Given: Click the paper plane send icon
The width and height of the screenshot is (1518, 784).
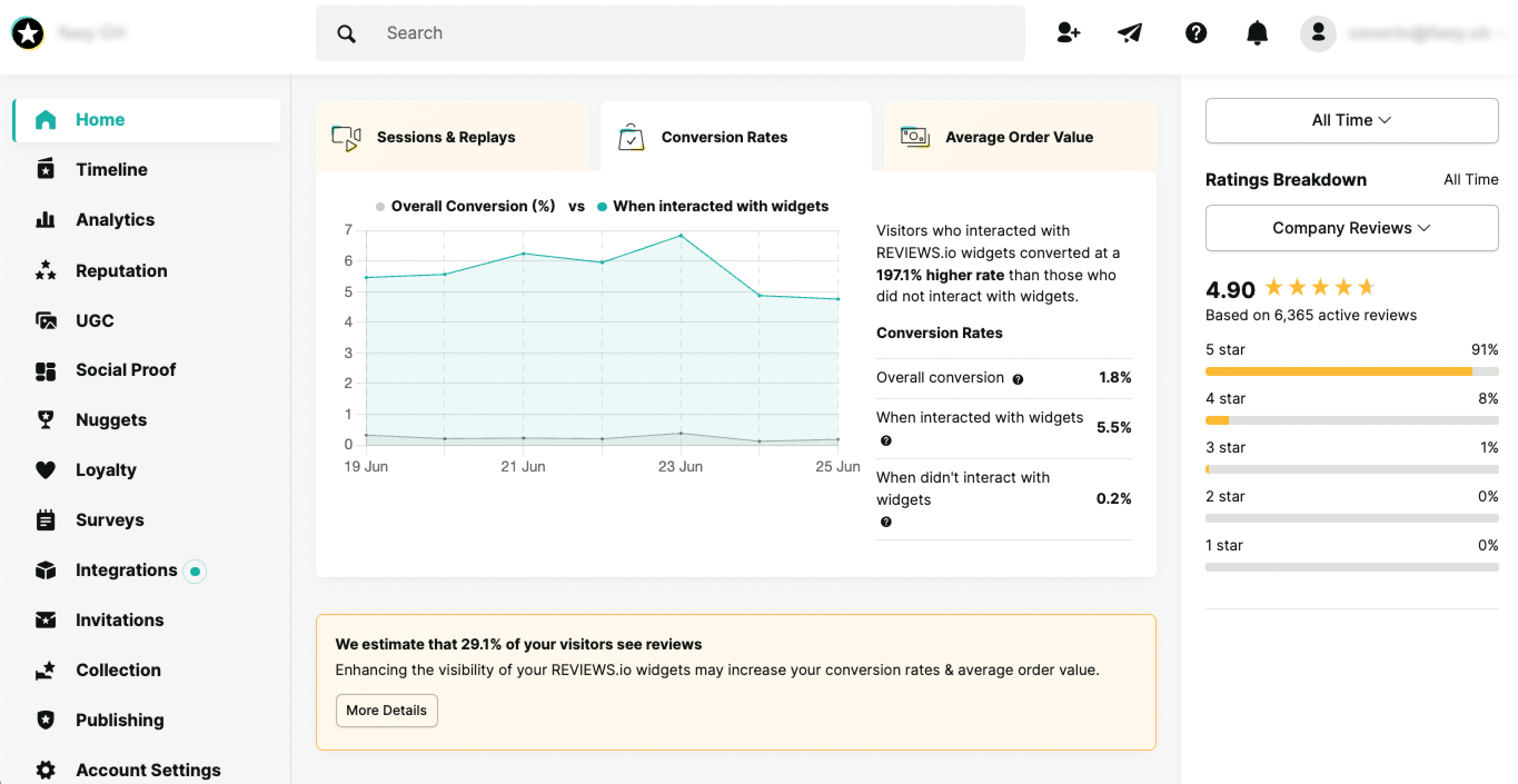Looking at the screenshot, I should tap(1130, 33).
